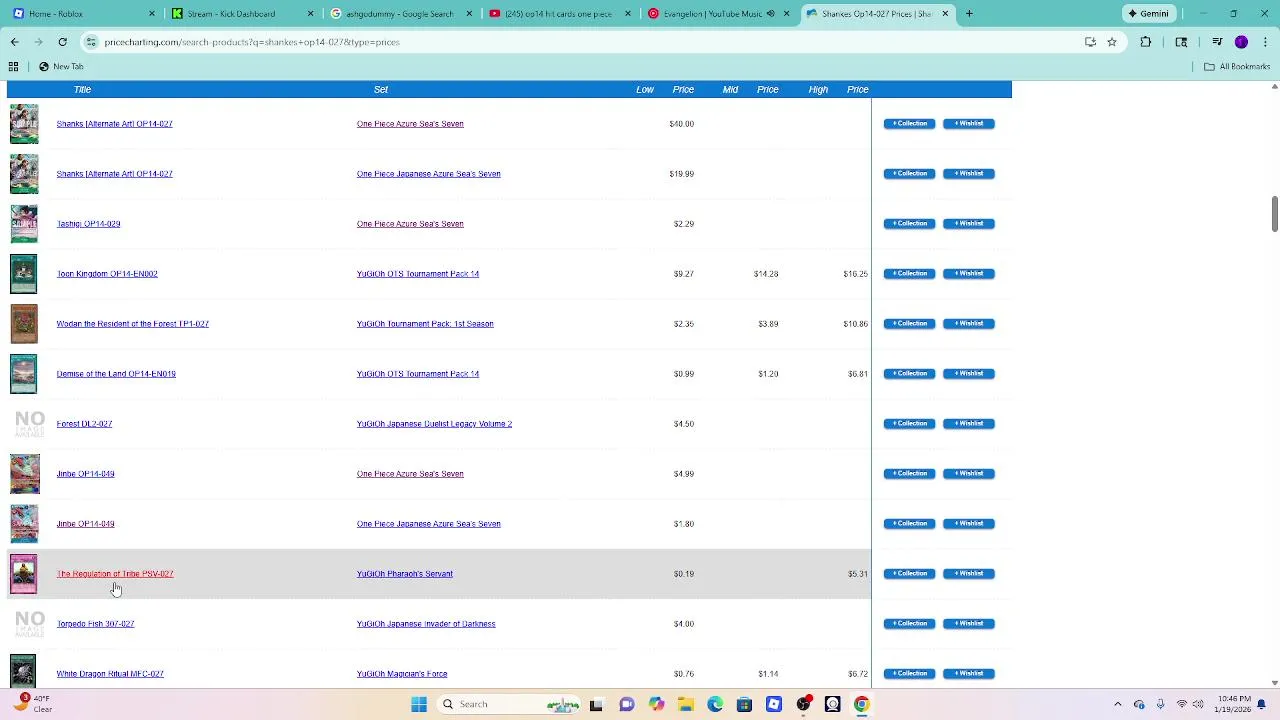The height and width of the screenshot is (720, 1280).
Task: Click the taskbar Search box
Action: point(510,704)
